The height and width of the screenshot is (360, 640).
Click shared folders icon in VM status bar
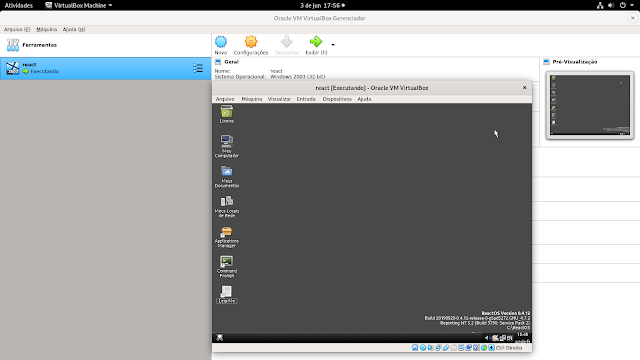pyautogui.click(x=453, y=348)
